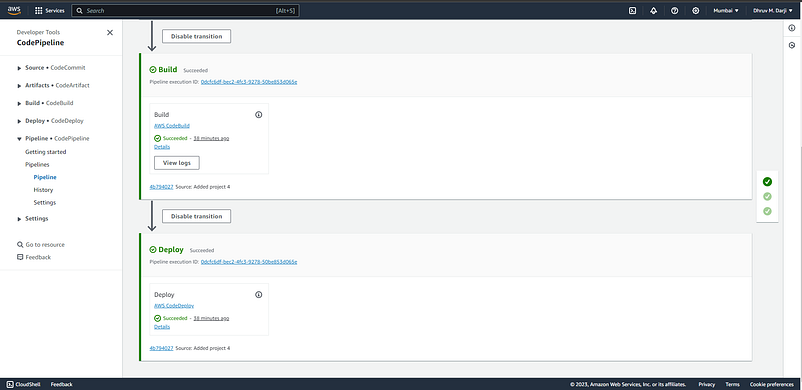Select Getting started in sidebar
The image size is (802, 390).
point(46,152)
